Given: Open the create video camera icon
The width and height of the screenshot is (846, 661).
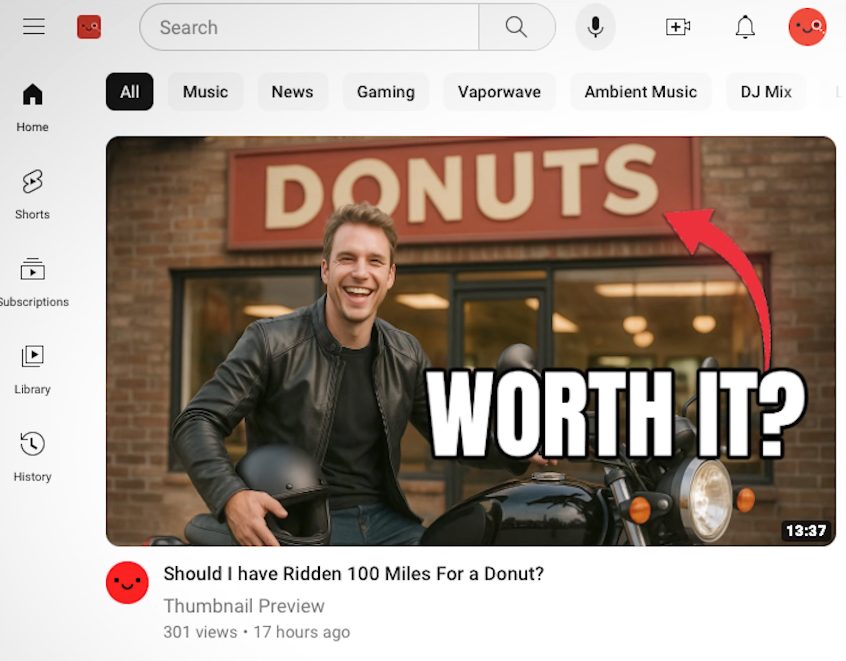Looking at the screenshot, I should (x=678, y=27).
